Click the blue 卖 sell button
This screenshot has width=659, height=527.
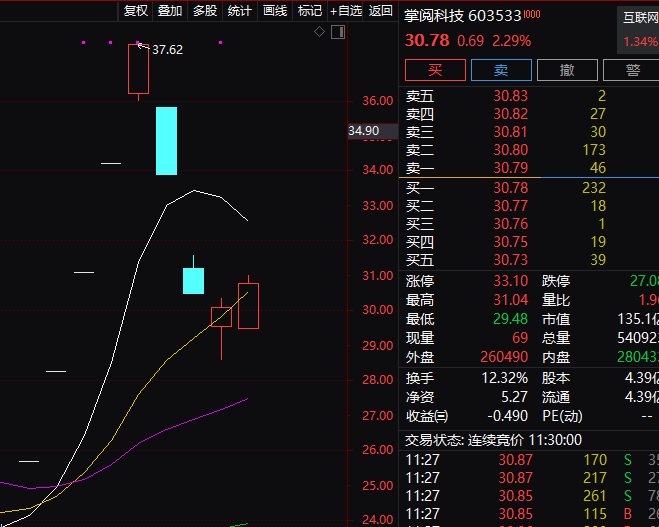click(501, 70)
